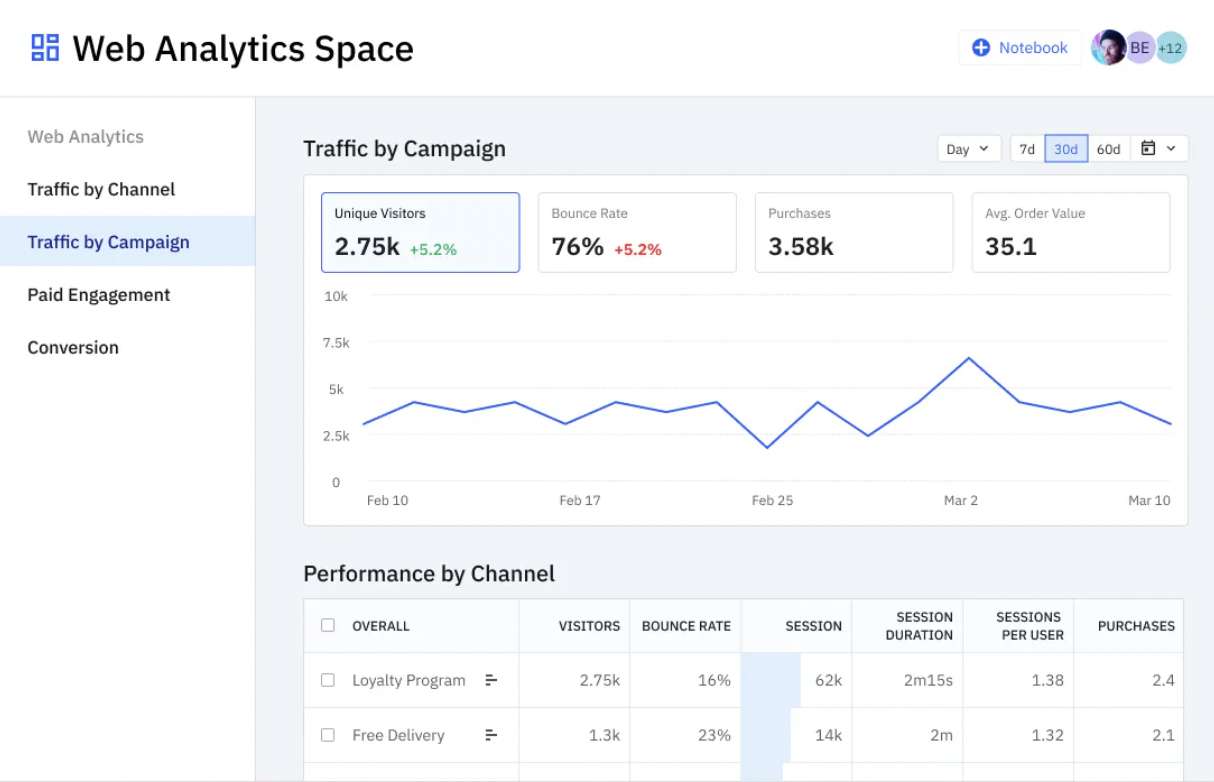Image resolution: width=1214 pixels, height=782 pixels.
Task: Open the Day granularity dropdown
Action: point(968,148)
